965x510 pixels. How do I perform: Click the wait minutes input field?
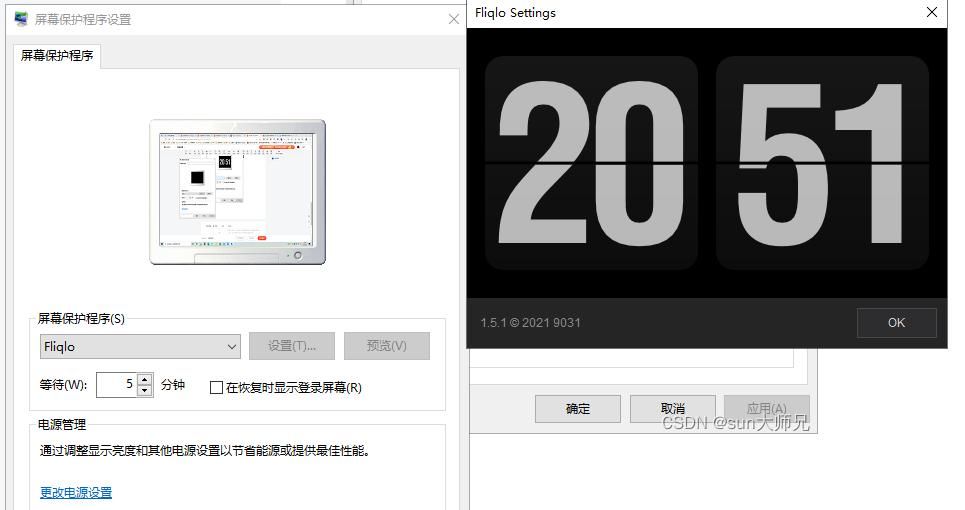coord(116,384)
